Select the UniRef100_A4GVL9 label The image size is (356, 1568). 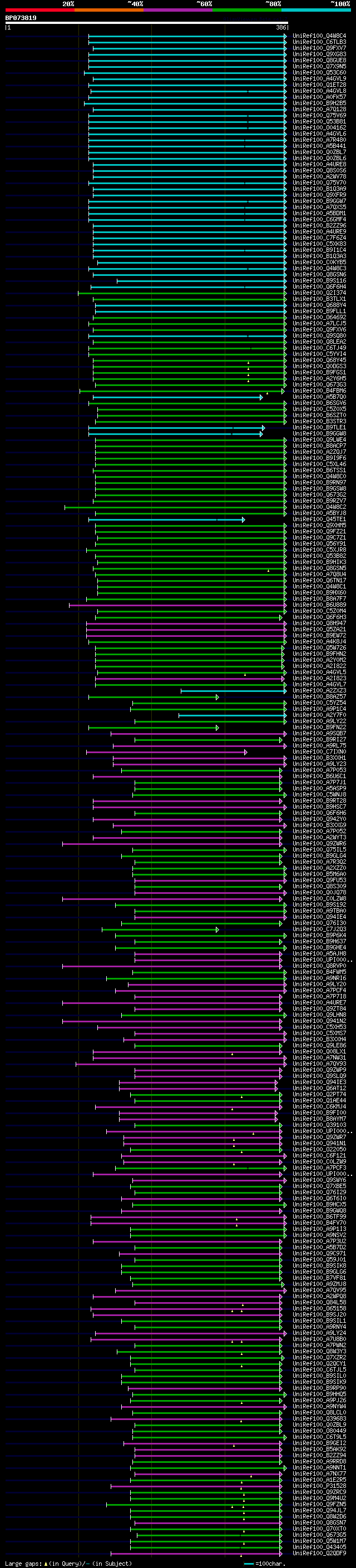point(319,79)
